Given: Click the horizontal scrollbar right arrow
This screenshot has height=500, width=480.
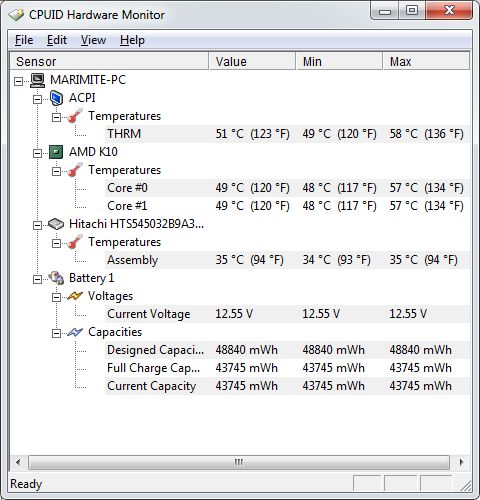Looking at the screenshot, I should click(461, 462).
